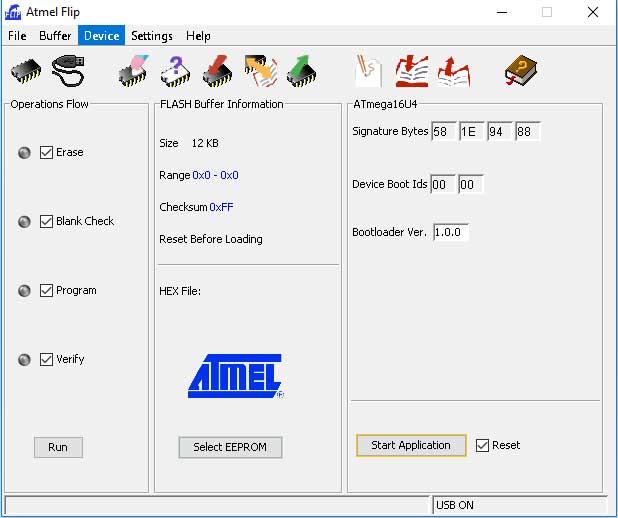Close the Atmel Flip window
618x518 pixels.
pos(593,12)
